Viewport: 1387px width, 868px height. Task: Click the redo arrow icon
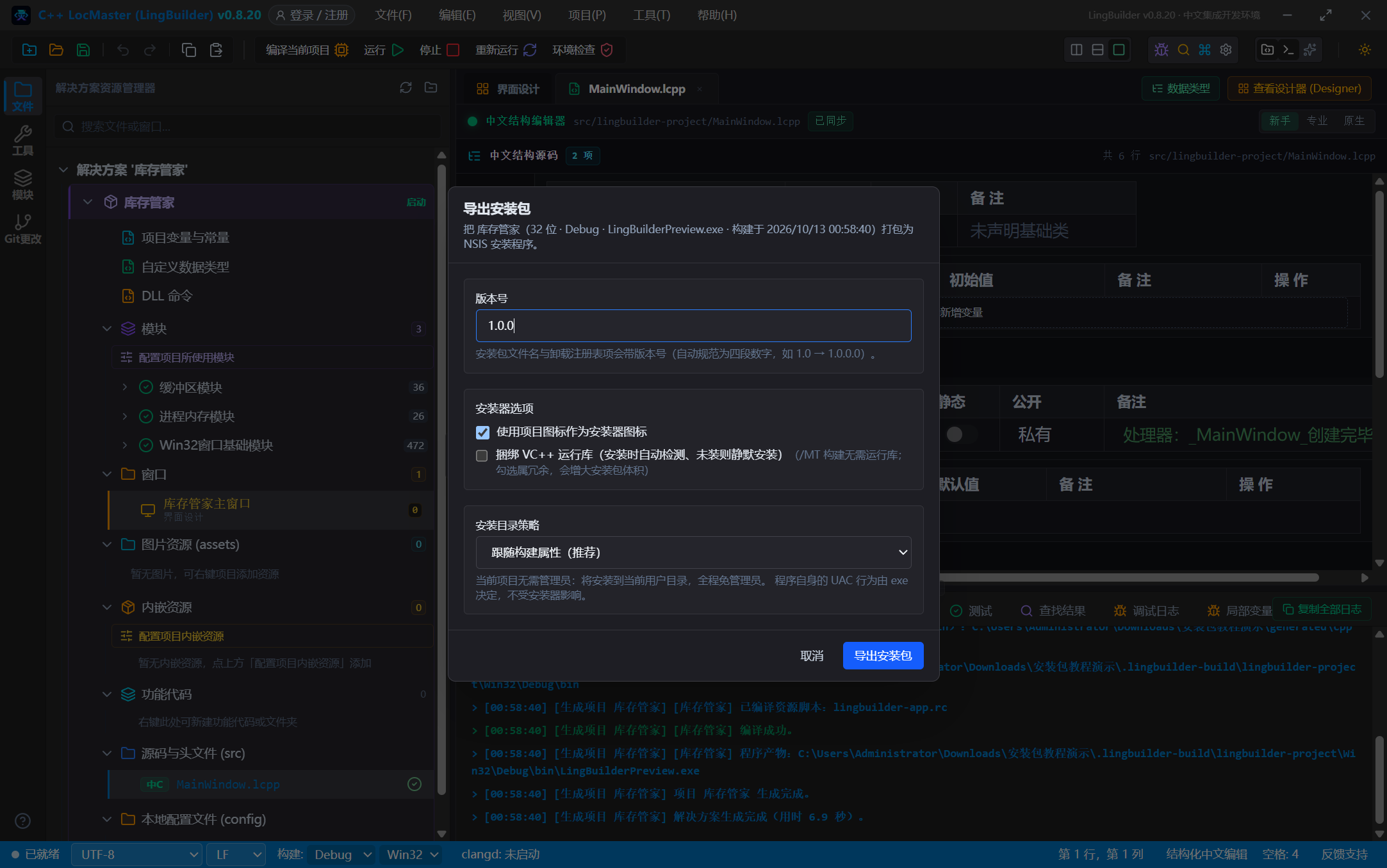150,50
